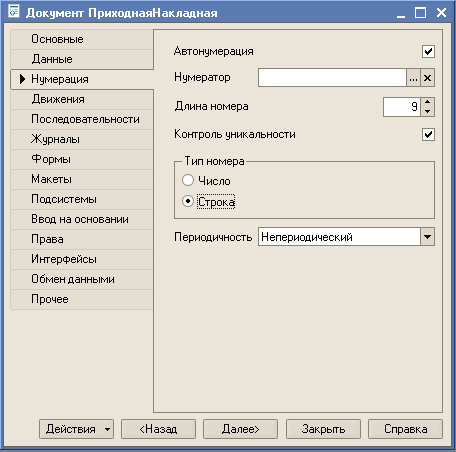Image resolution: width=456 pixels, height=452 pixels.
Task: Expand the Периодичность dropdown list
Action: coord(428,237)
